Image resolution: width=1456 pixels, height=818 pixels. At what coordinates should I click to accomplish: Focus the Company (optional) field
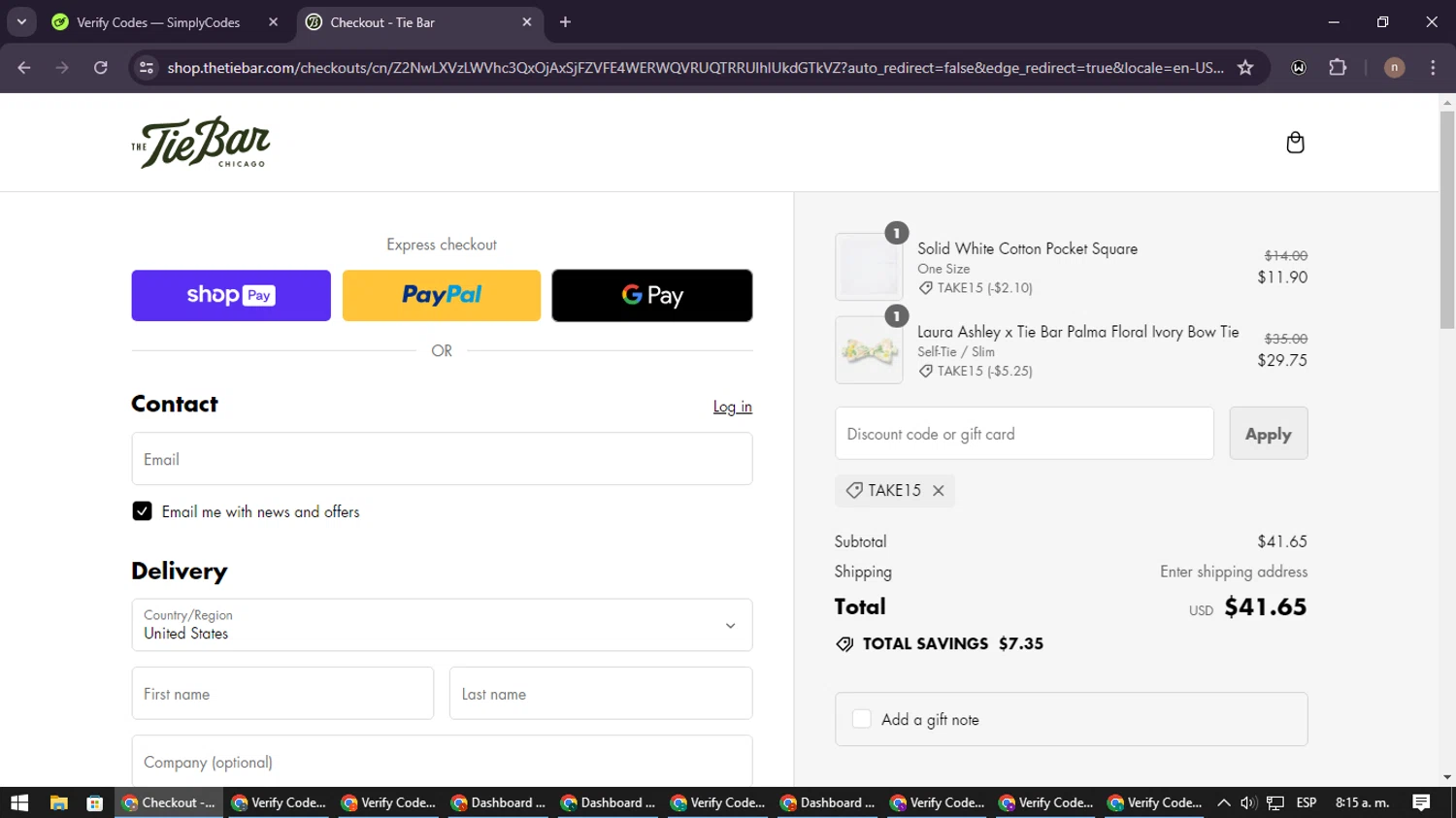point(442,762)
